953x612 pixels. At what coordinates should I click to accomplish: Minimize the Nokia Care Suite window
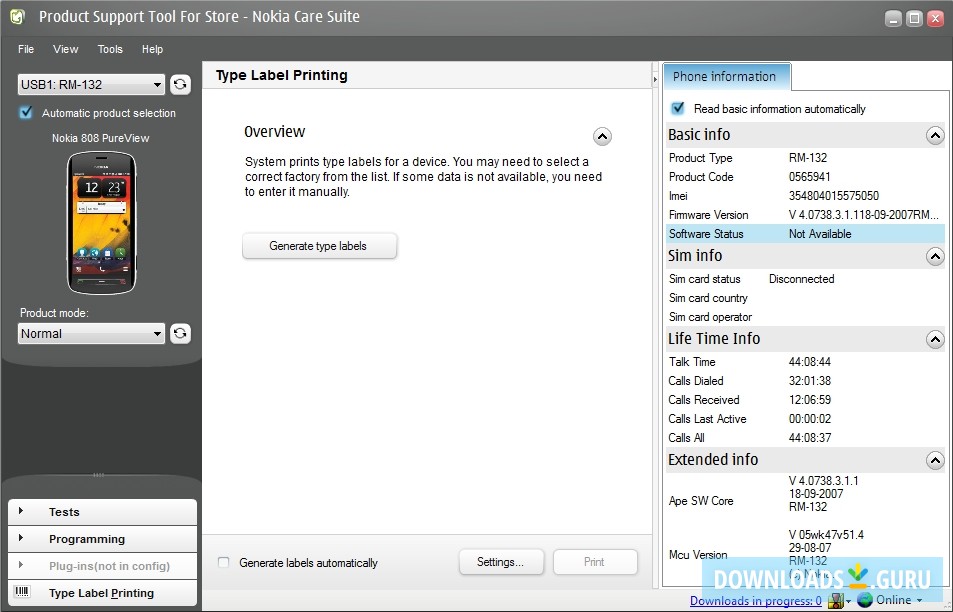coord(893,19)
